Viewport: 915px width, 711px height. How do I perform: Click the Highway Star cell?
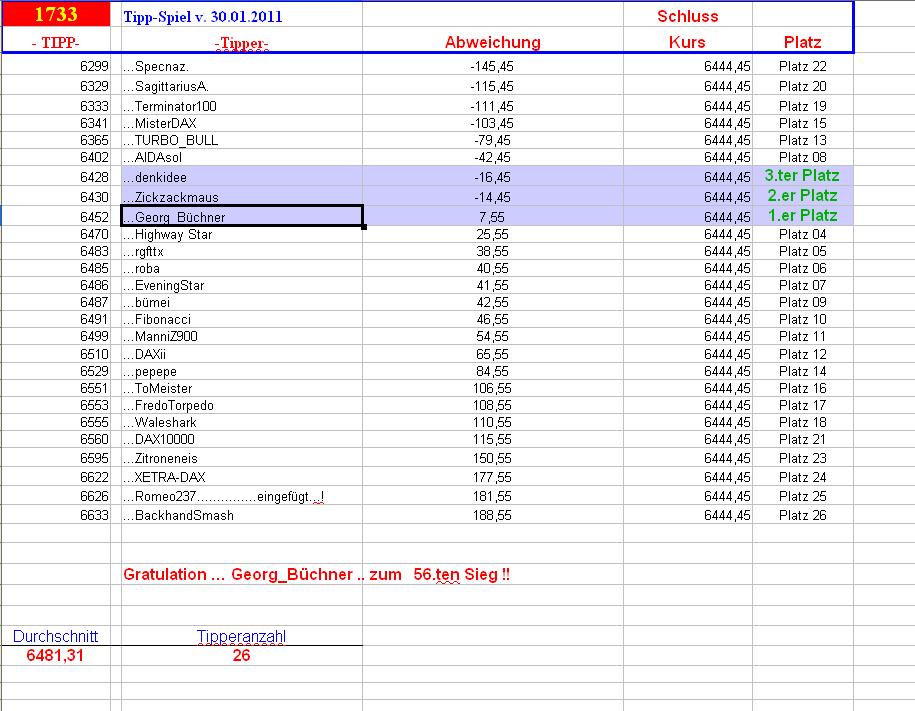242,235
